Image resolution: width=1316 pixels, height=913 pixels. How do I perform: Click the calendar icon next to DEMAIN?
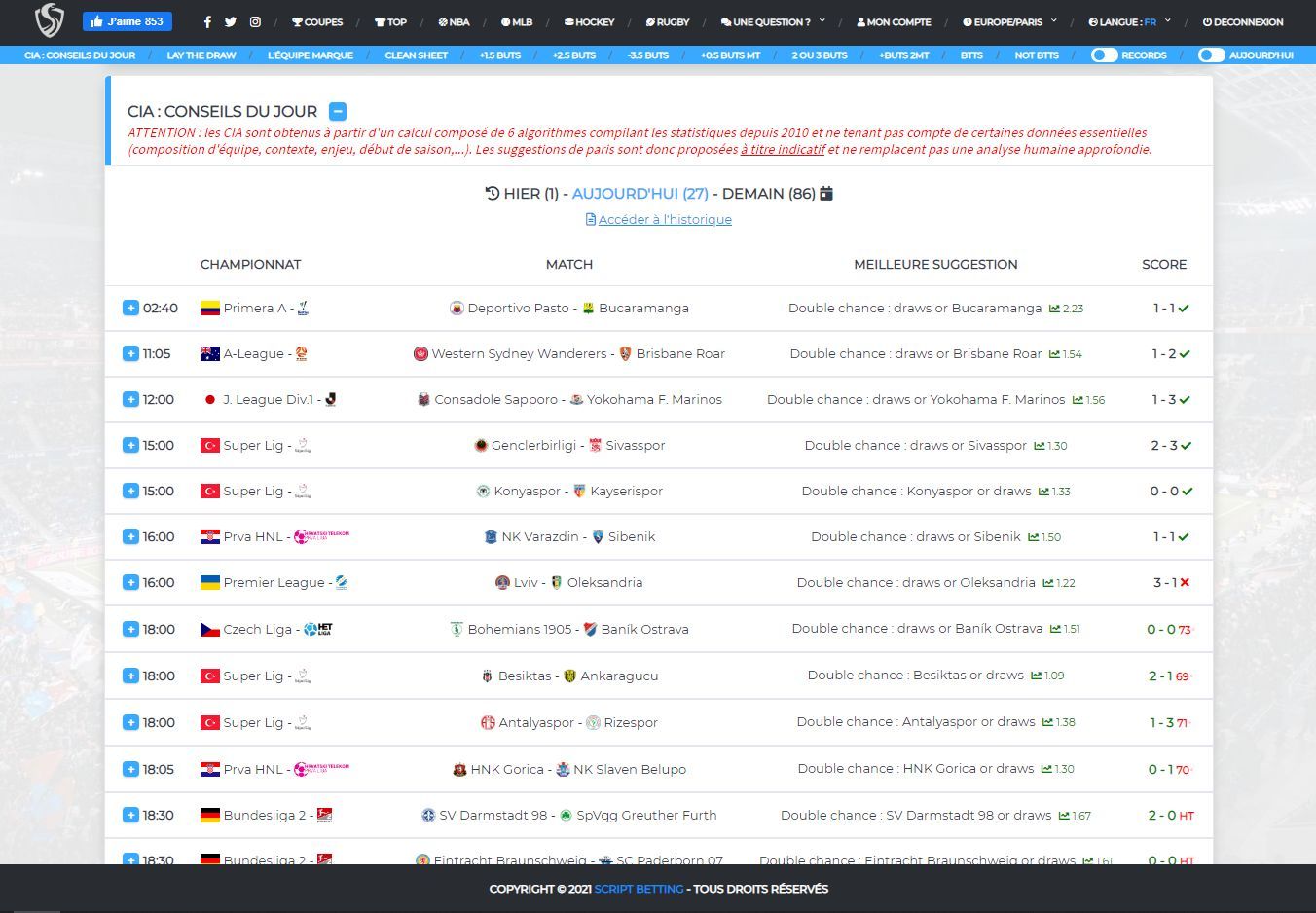(826, 193)
